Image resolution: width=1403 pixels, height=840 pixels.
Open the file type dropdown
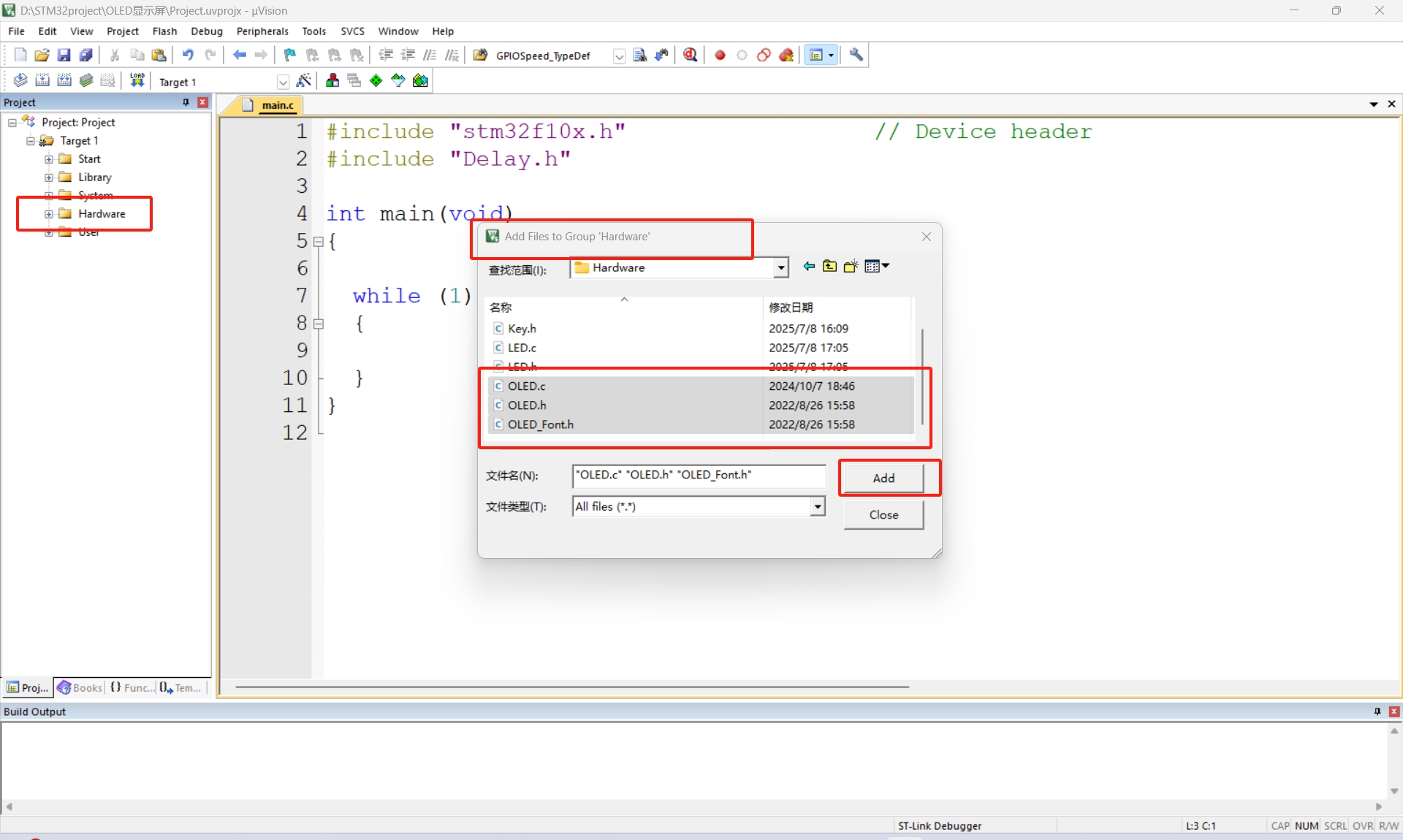pyautogui.click(x=818, y=507)
